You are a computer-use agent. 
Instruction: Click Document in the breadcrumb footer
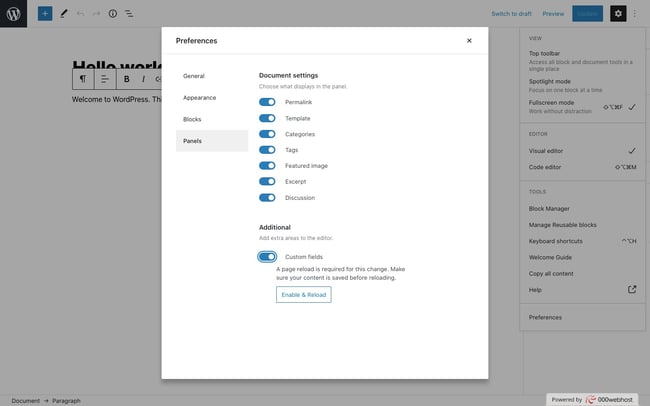point(26,401)
